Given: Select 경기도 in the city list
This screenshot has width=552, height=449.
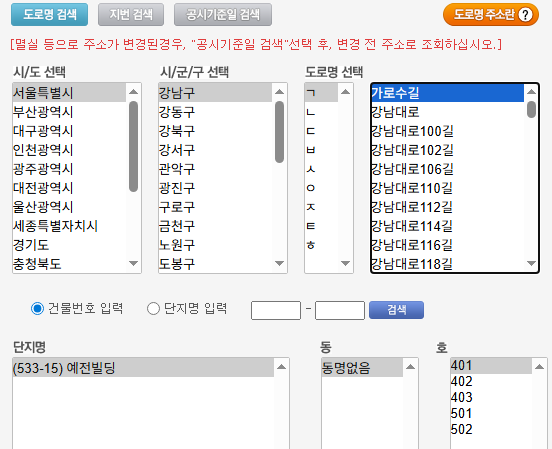Looking at the screenshot, I should [69, 245].
